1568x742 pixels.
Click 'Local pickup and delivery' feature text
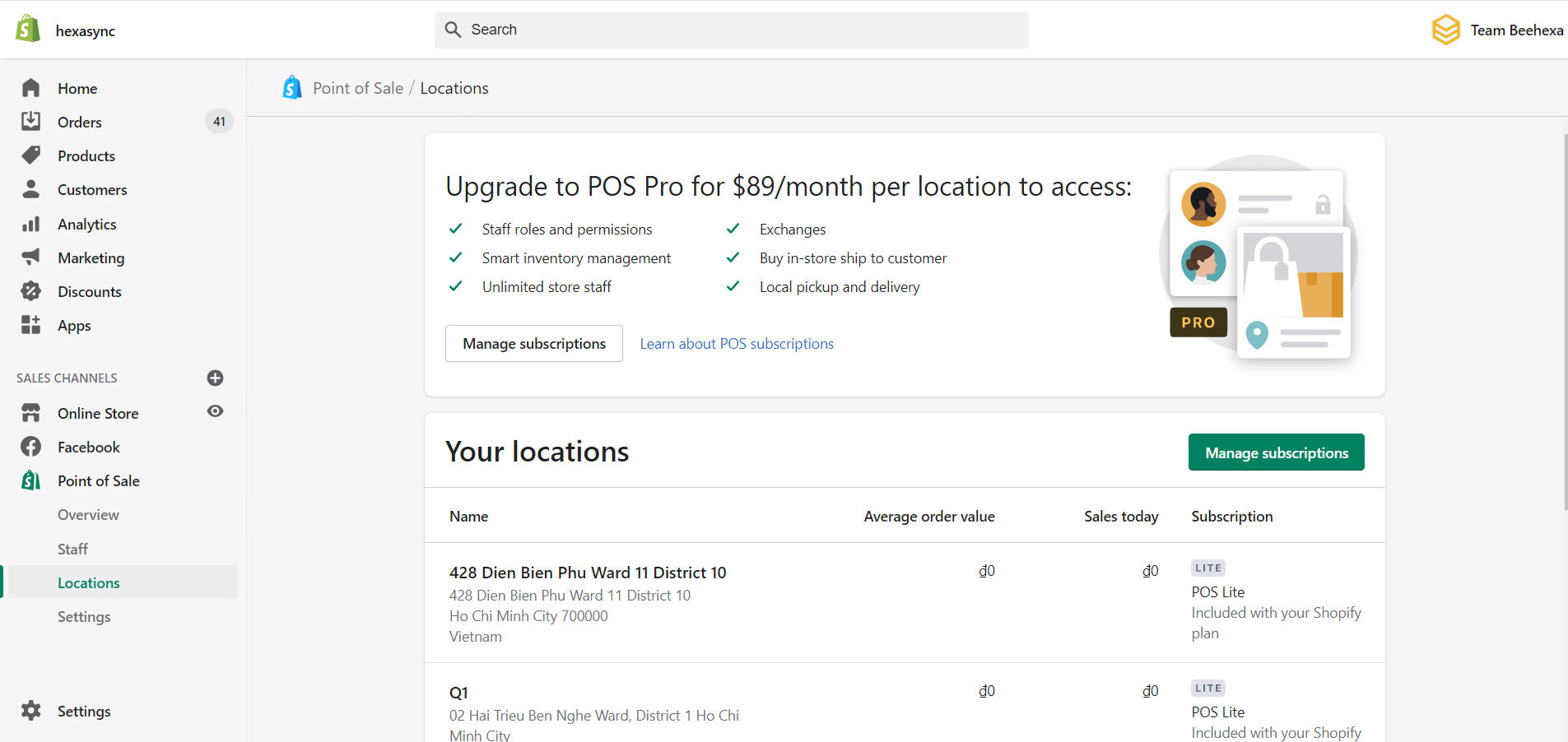[x=840, y=286]
